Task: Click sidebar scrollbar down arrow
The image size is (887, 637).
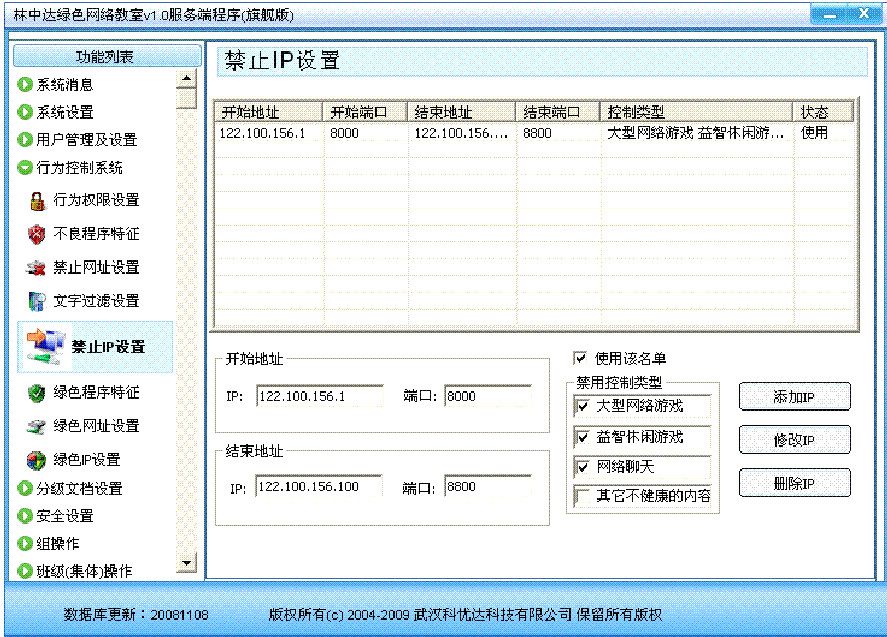Action: (x=186, y=564)
